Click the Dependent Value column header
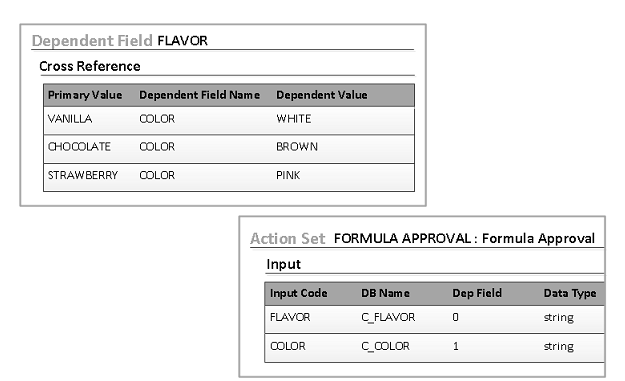Viewport: 625px width, 381px height. tap(322, 95)
